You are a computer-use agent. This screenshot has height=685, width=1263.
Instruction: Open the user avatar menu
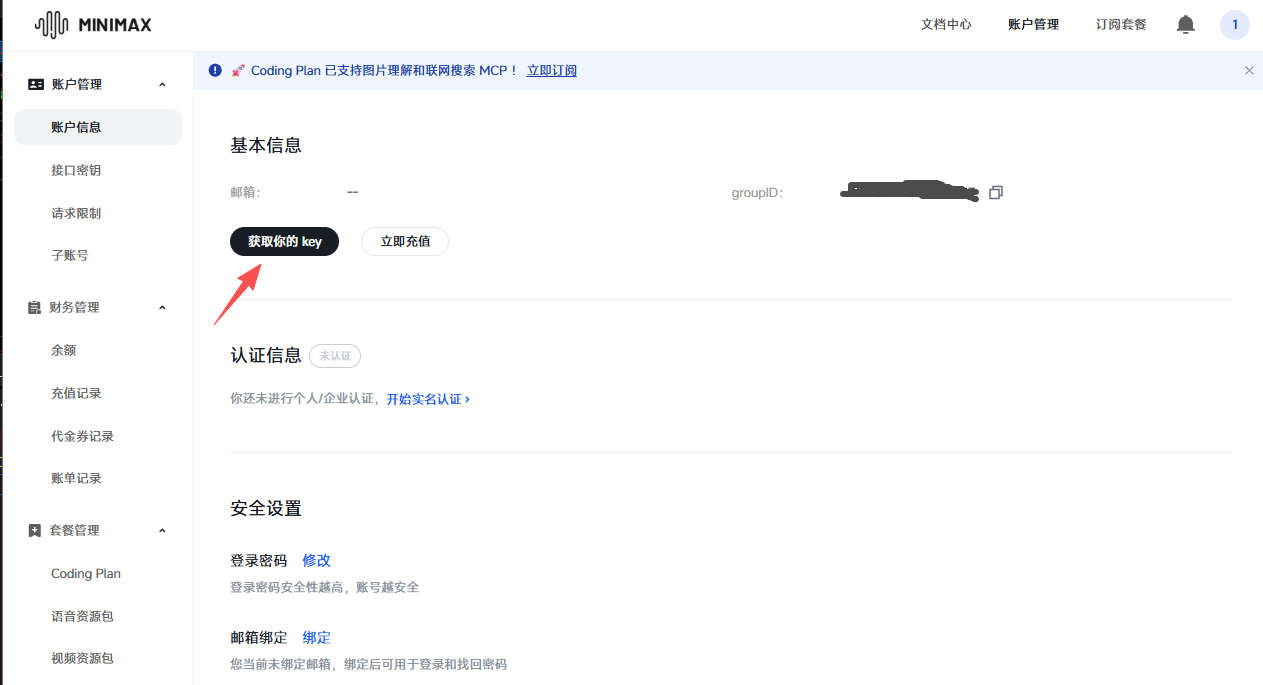[1234, 24]
